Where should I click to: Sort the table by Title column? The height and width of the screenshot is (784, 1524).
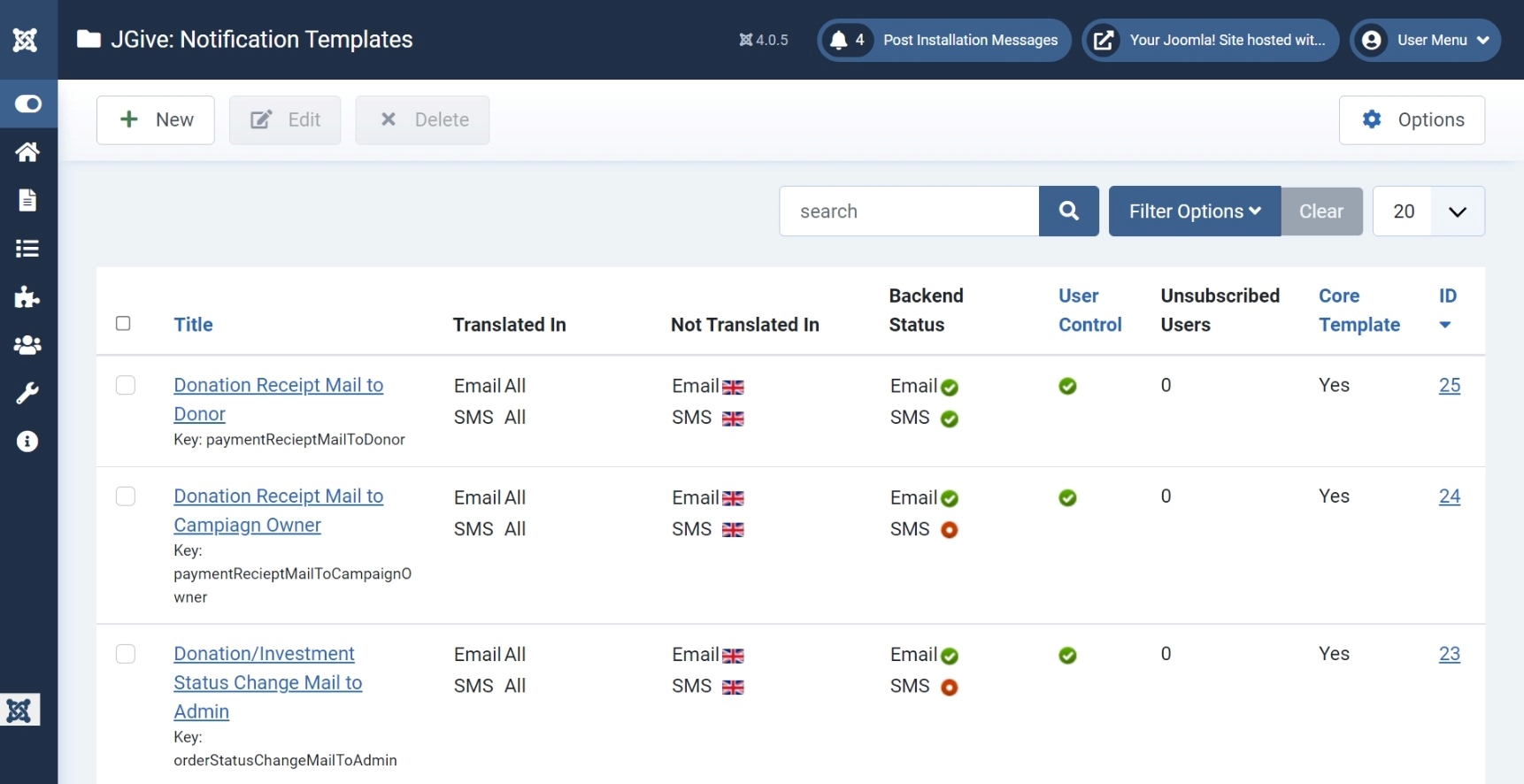click(193, 325)
